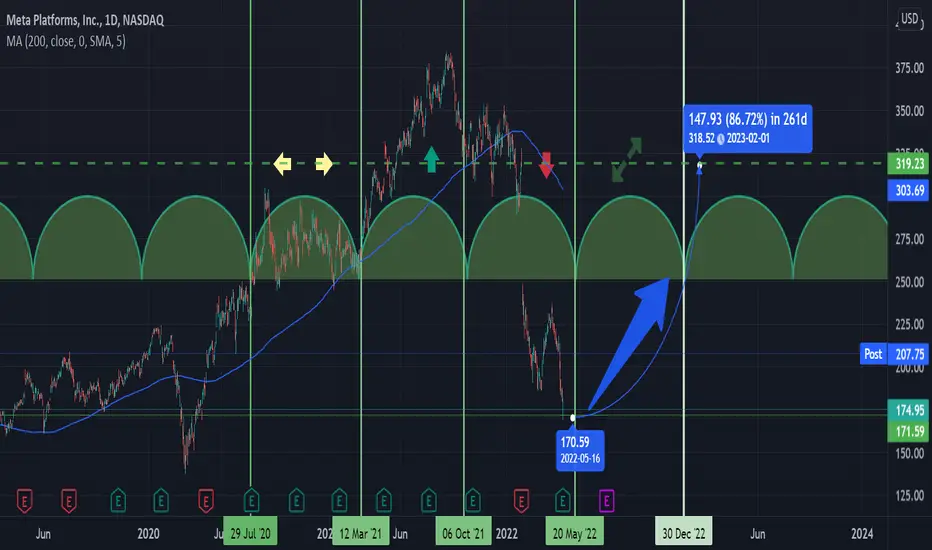Click the Meta Platforms, Inc. chart title

(85, 20)
